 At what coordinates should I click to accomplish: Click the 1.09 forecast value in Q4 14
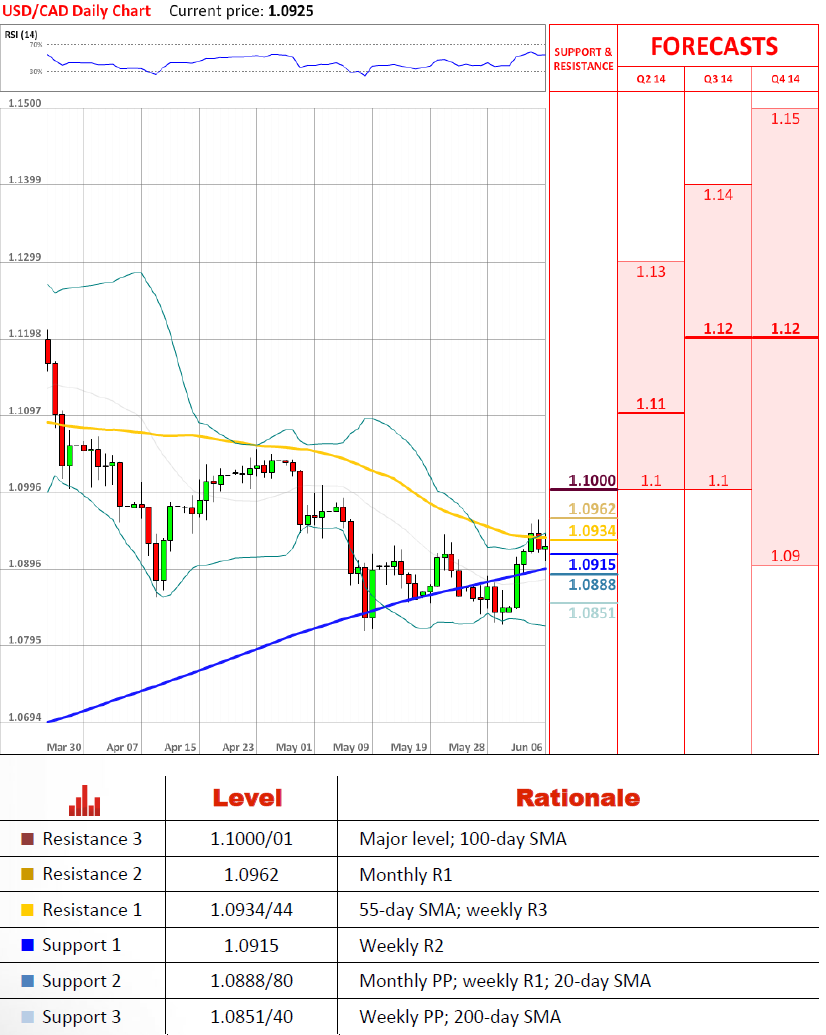click(785, 556)
